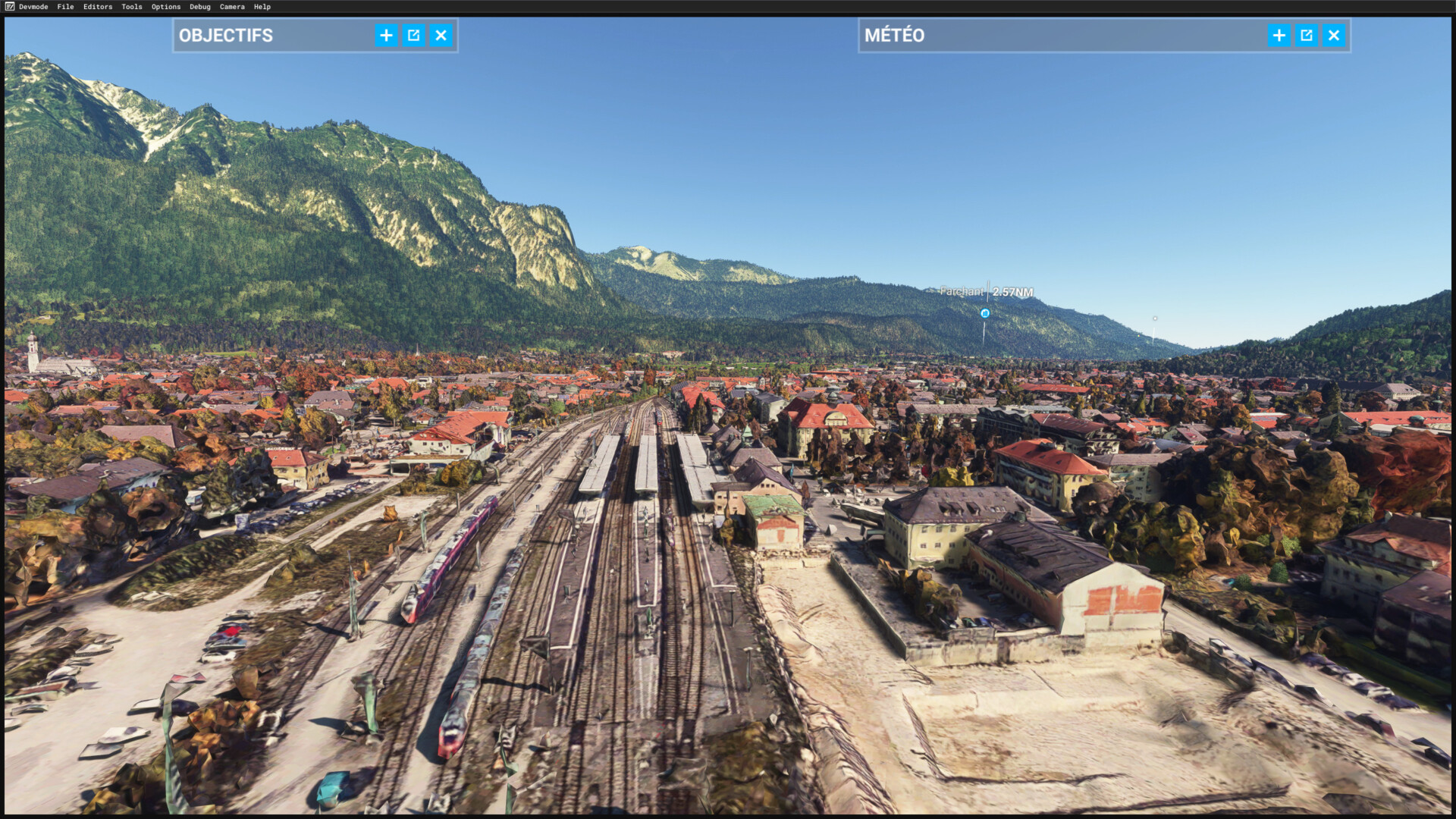Open the File menu
1456x819 pixels.
coord(65,7)
